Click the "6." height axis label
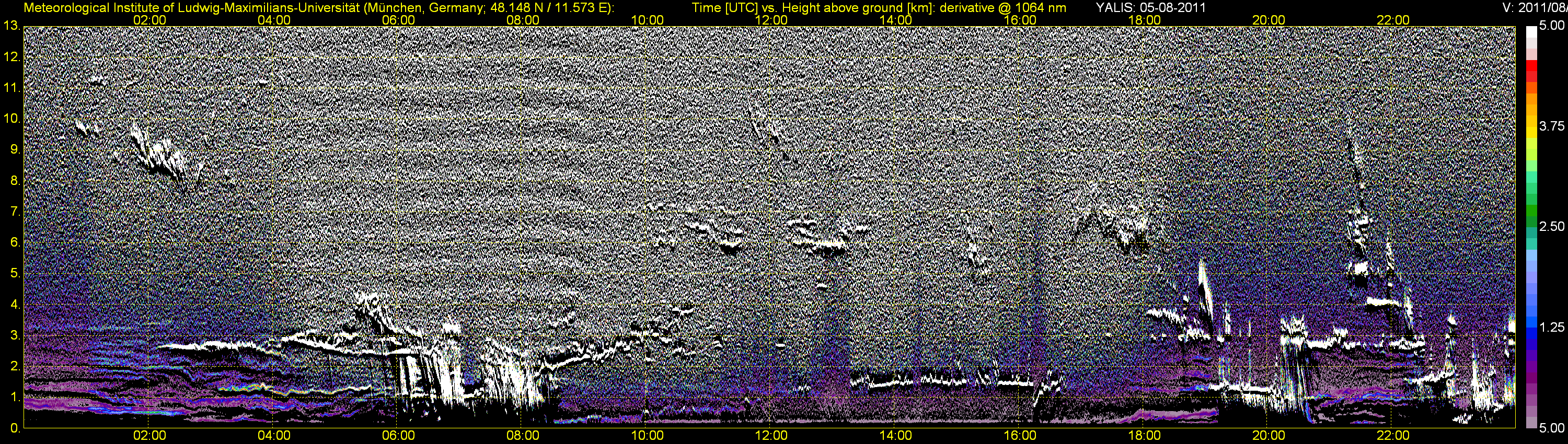The image size is (1568, 444). click(x=15, y=243)
